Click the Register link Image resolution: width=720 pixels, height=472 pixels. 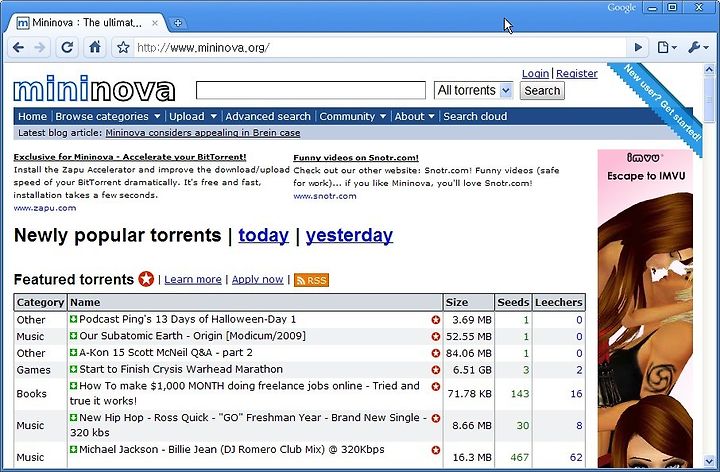pyautogui.click(x=577, y=73)
